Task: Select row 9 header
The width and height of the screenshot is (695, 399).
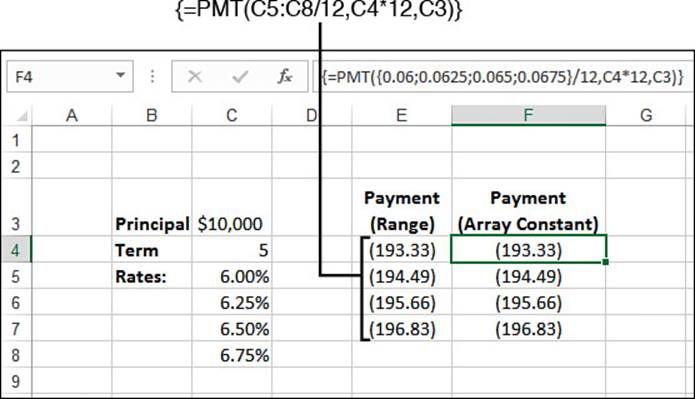Action: click(16, 381)
